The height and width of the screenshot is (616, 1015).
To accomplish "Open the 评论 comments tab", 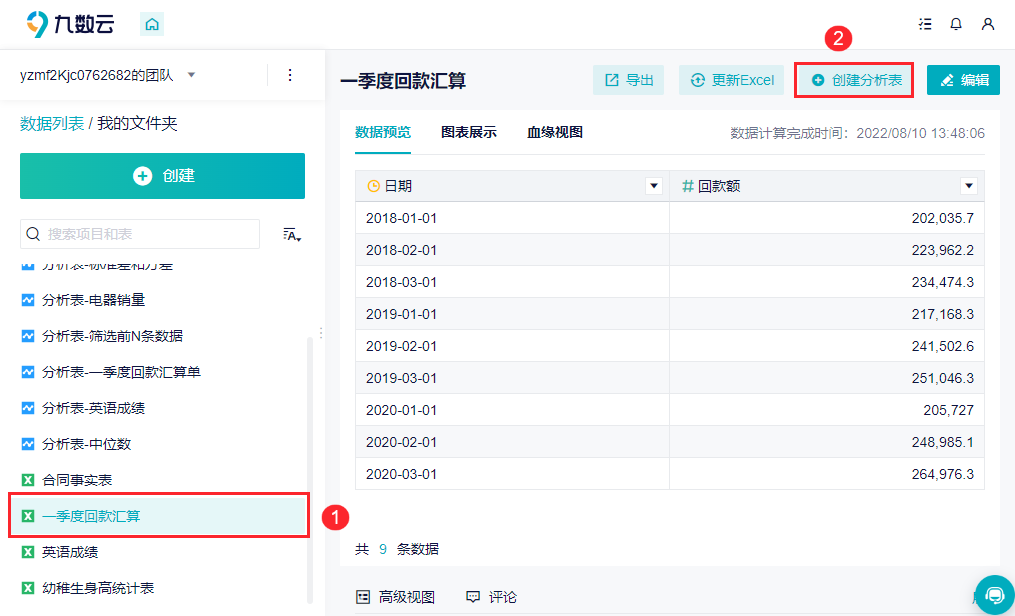I will coord(491,597).
